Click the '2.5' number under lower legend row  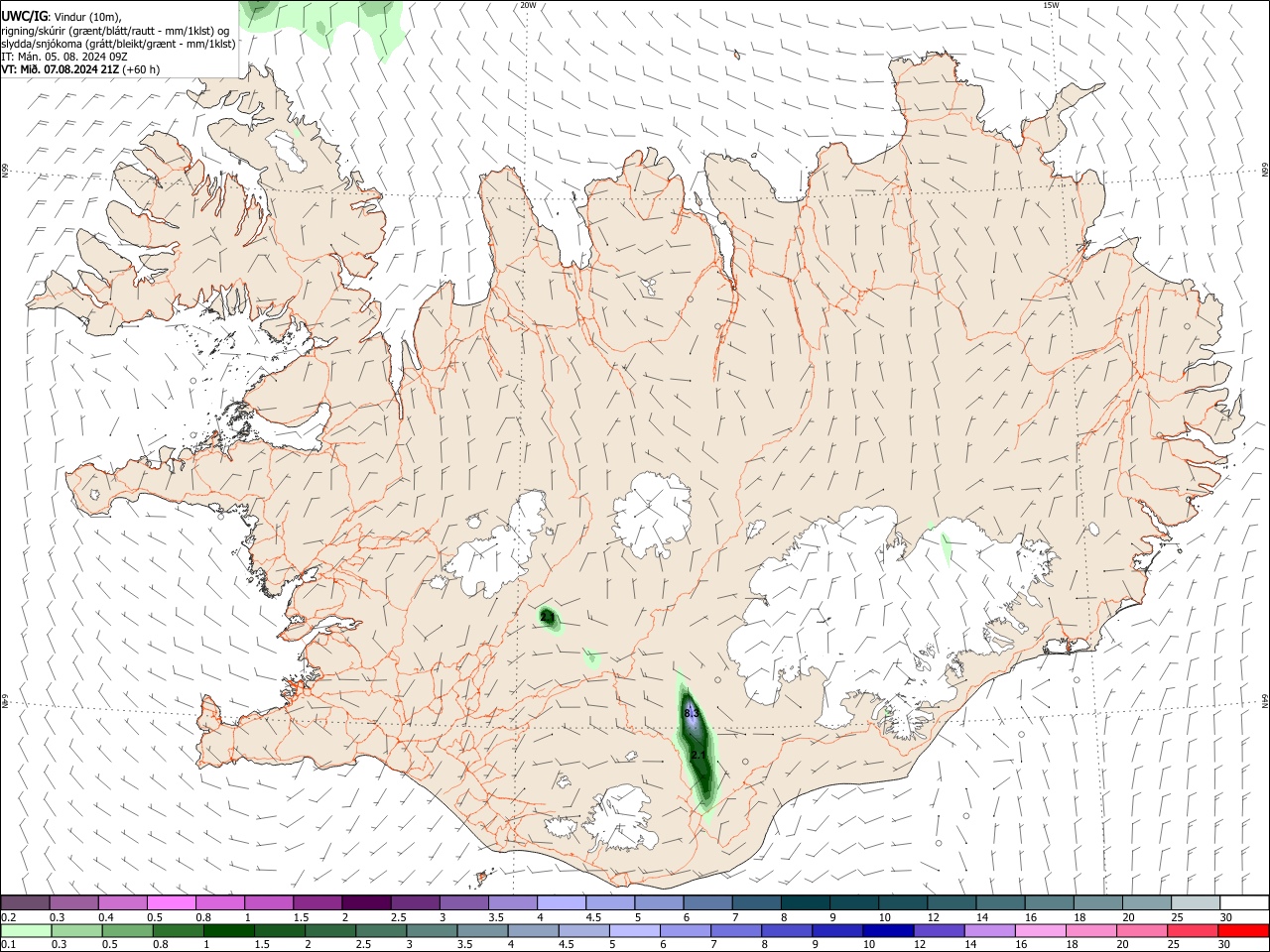(x=364, y=945)
